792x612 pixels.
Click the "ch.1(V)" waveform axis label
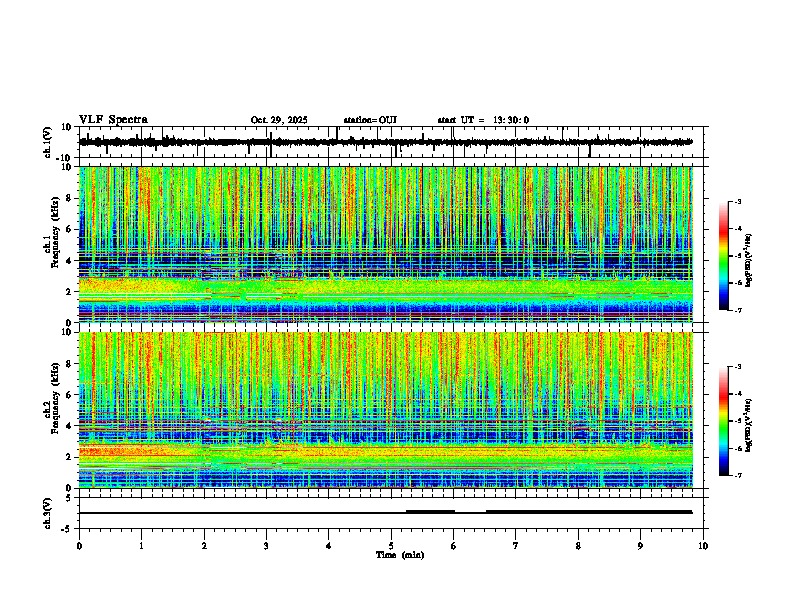(x=48, y=142)
